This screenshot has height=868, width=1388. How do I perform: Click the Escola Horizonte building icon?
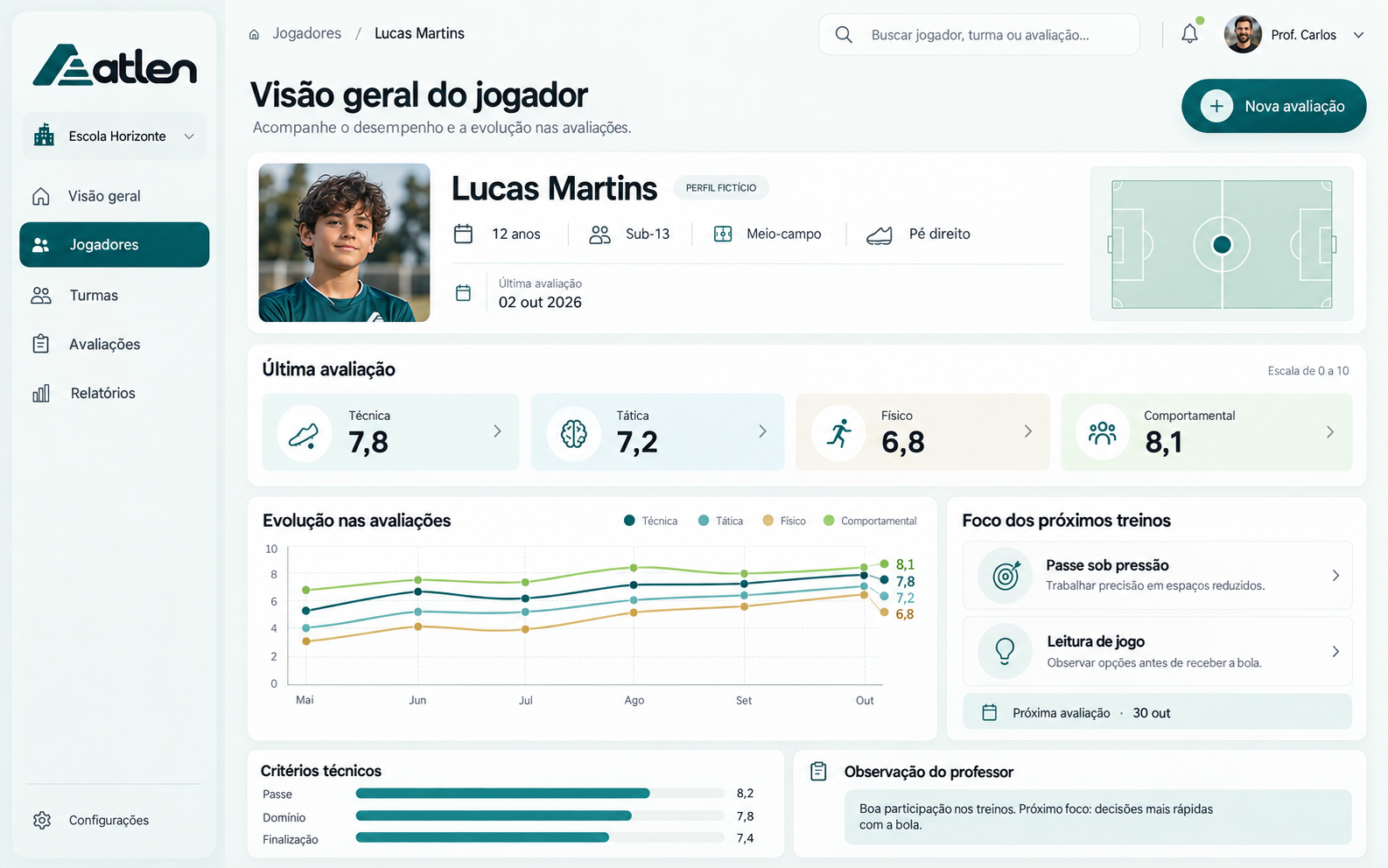pos(44,136)
